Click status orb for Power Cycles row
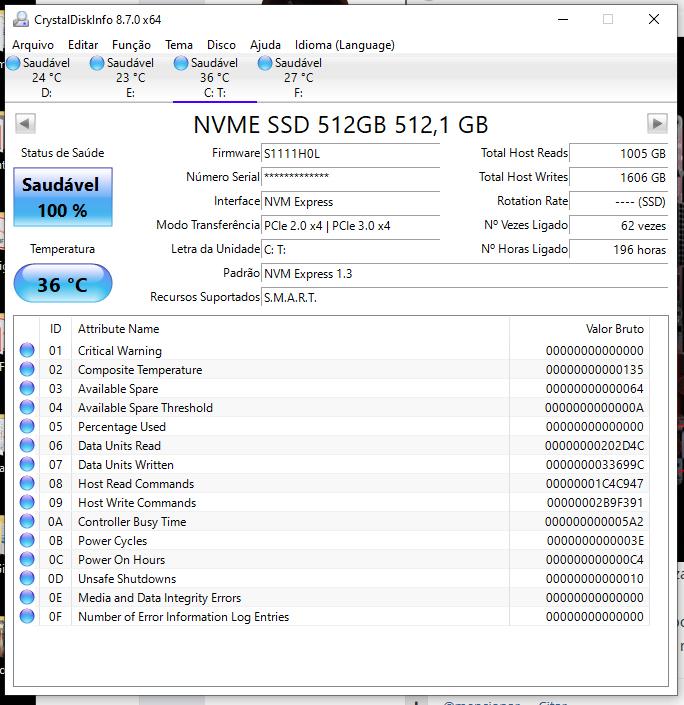Image resolution: width=684 pixels, height=705 pixels. pos(27,540)
